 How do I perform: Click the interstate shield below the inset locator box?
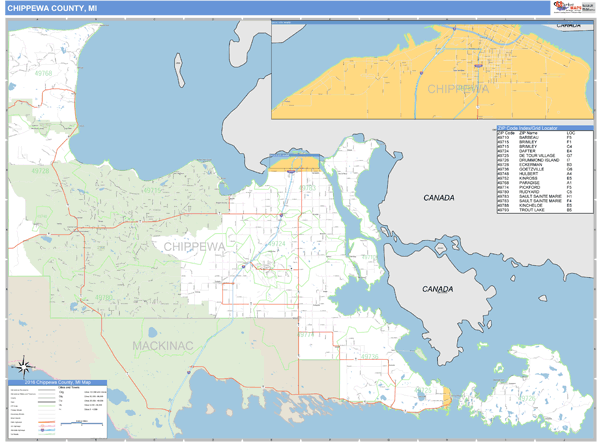(291, 172)
